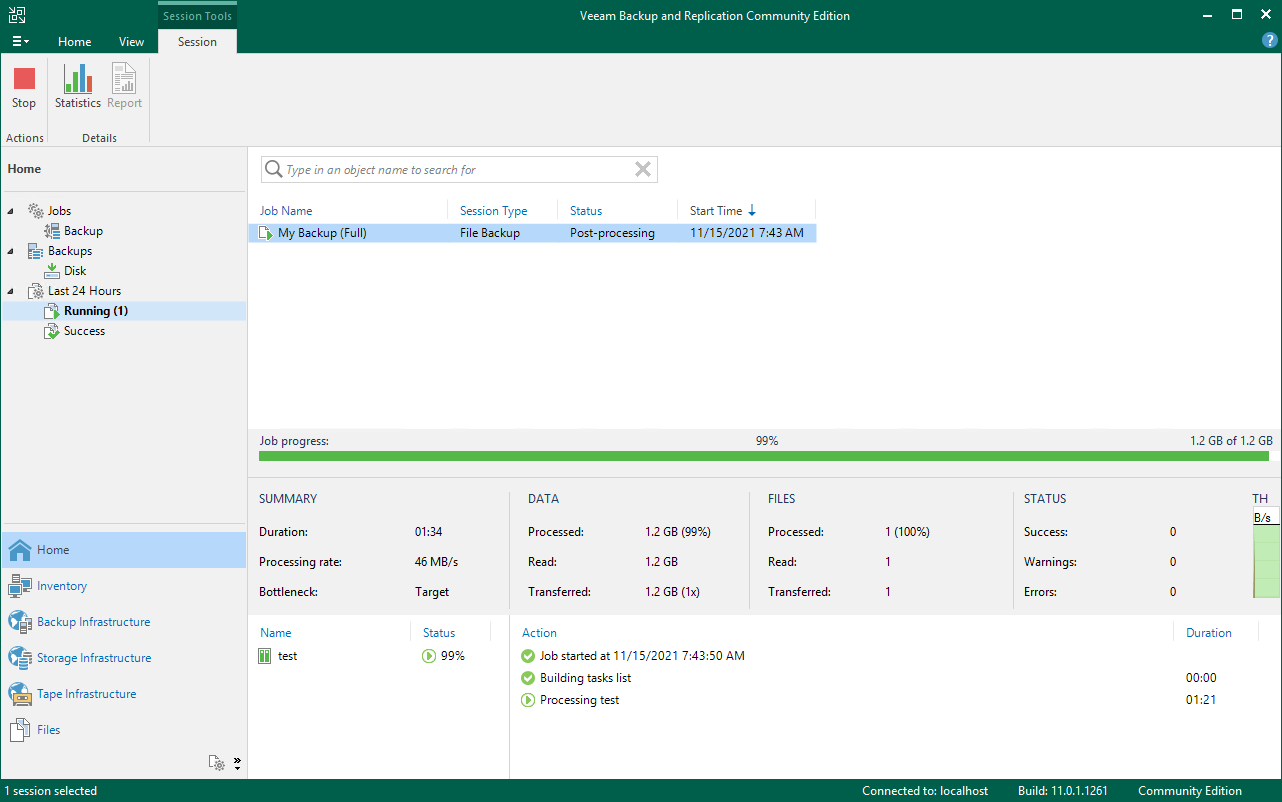
Task: Click the Jobs gear icon
Action: [x=35, y=211]
